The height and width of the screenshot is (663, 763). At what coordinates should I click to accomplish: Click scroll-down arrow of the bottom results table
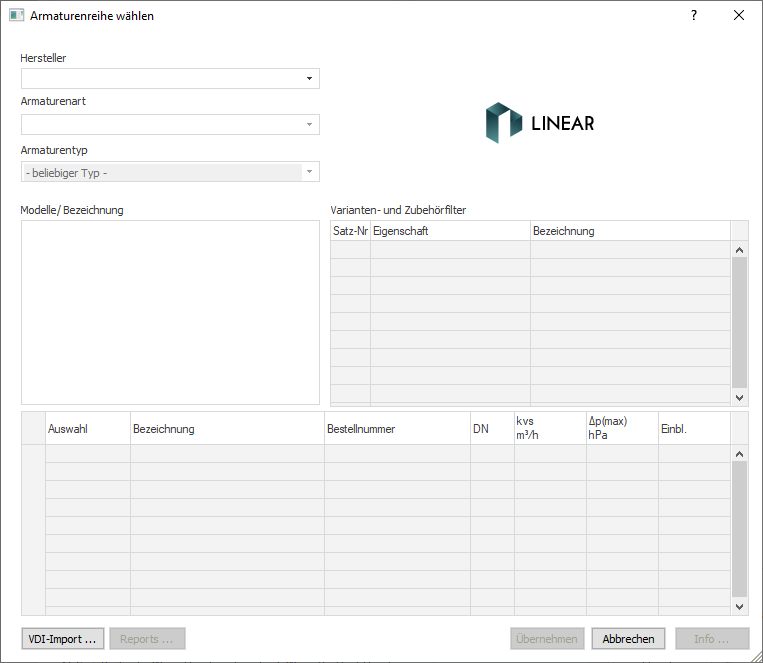[739, 607]
